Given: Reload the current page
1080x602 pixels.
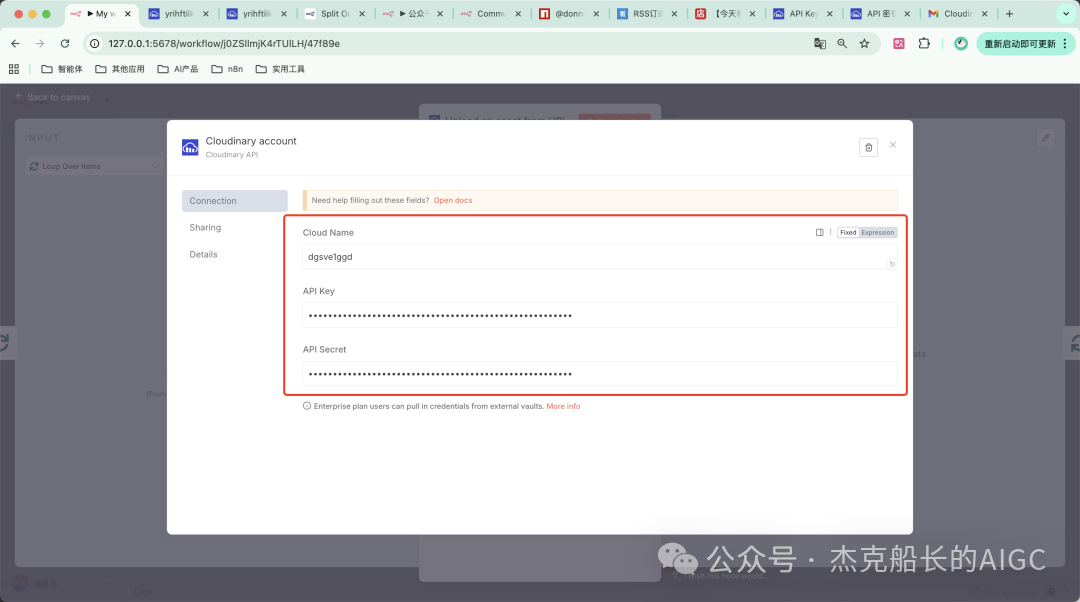Looking at the screenshot, I should pos(65,43).
